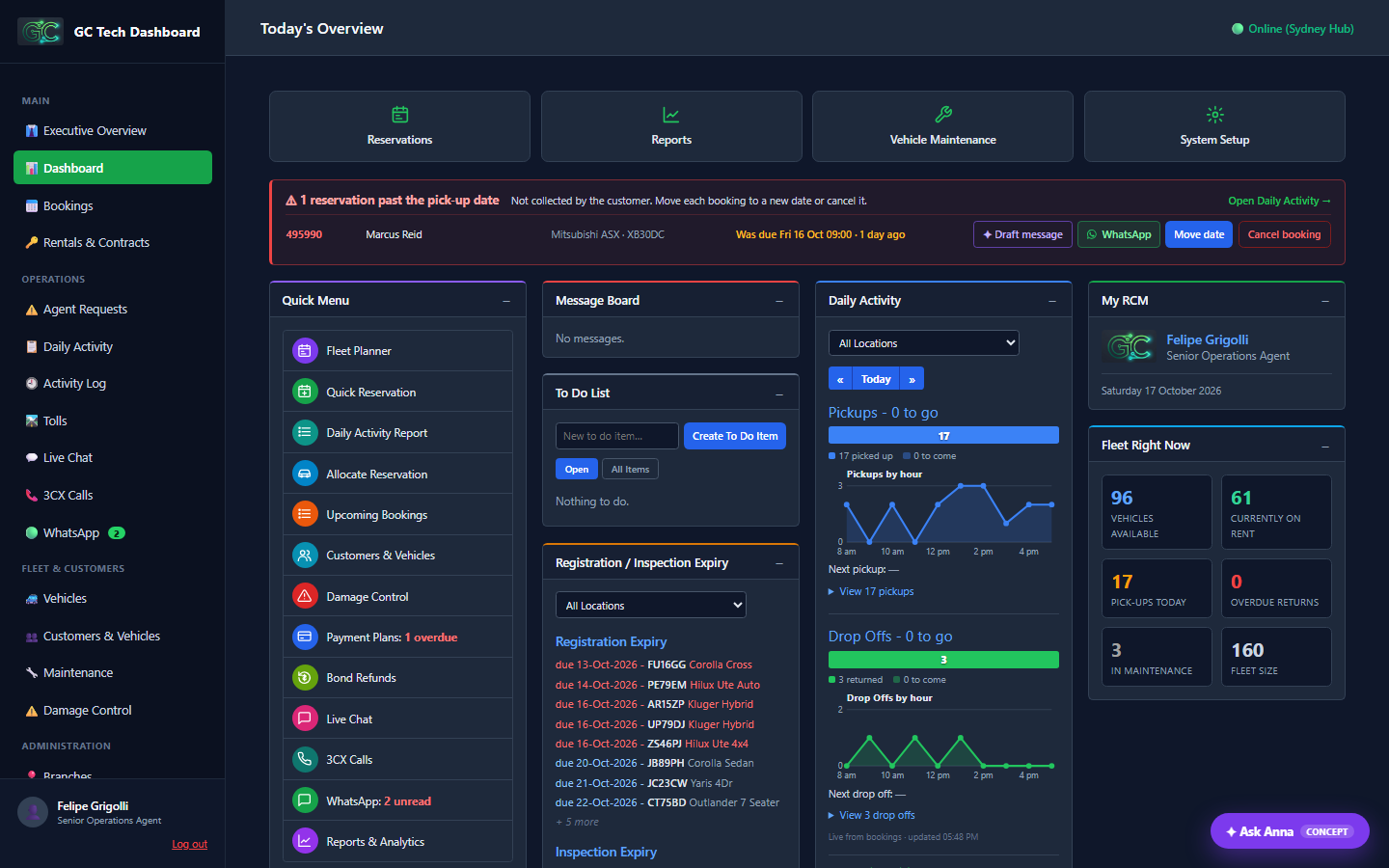Click Live Chat pink bubble icon in Quick Menu
The image size is (1389, 868).
point(305,719)
